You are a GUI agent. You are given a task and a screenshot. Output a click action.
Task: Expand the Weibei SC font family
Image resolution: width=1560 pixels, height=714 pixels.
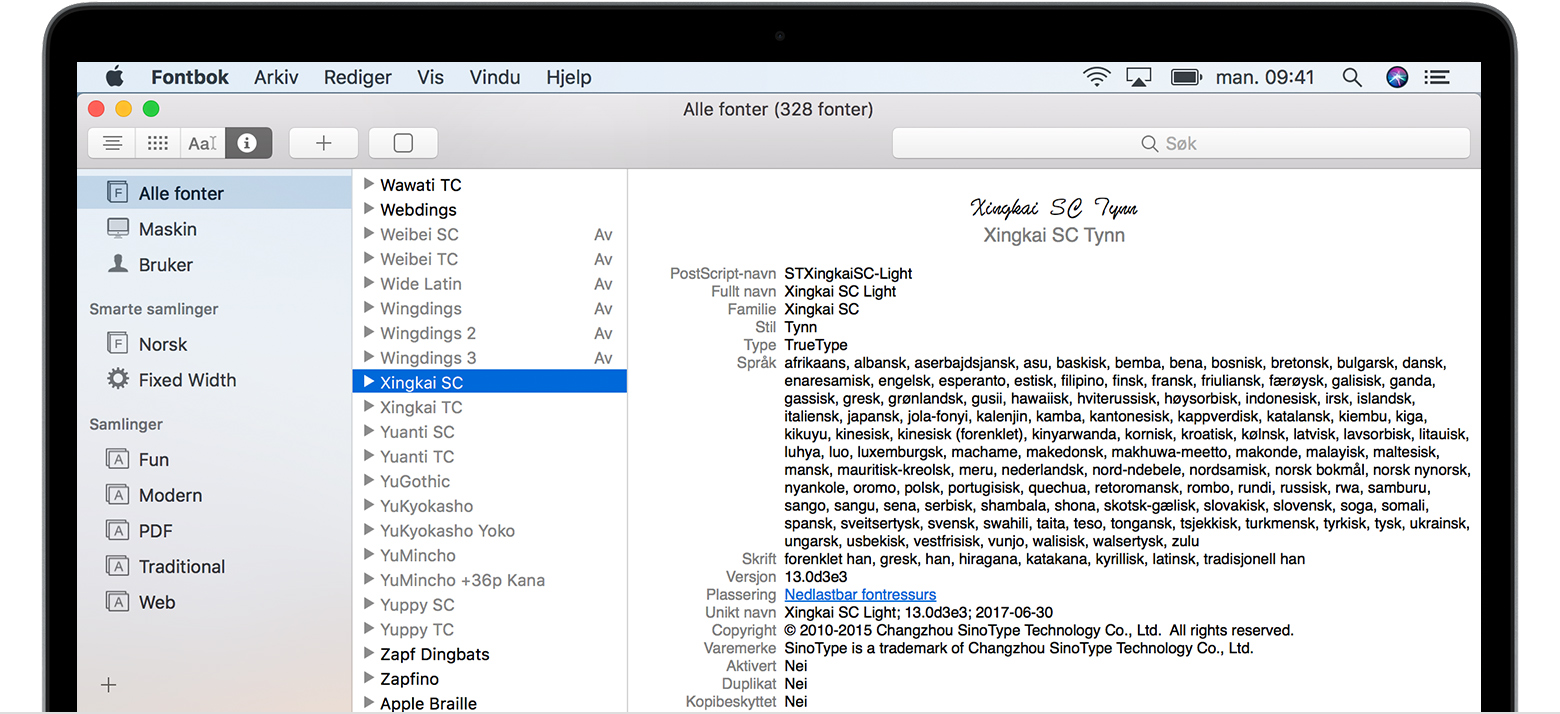(x=368, y=234)
